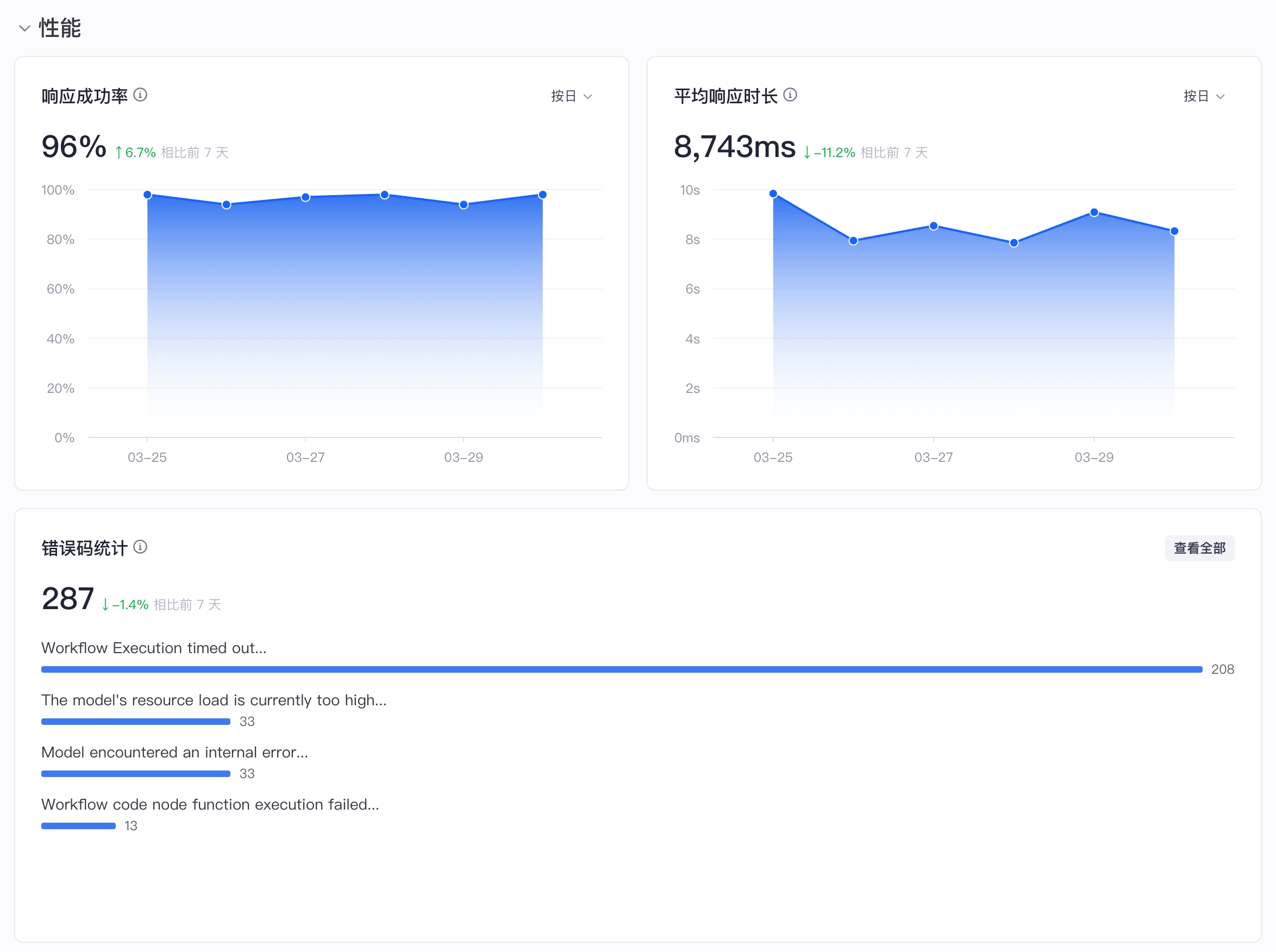The height and width of the screenshot is (952, 1276).
Task: Click the 96% success rate value
Action: [x=74, y=146]
